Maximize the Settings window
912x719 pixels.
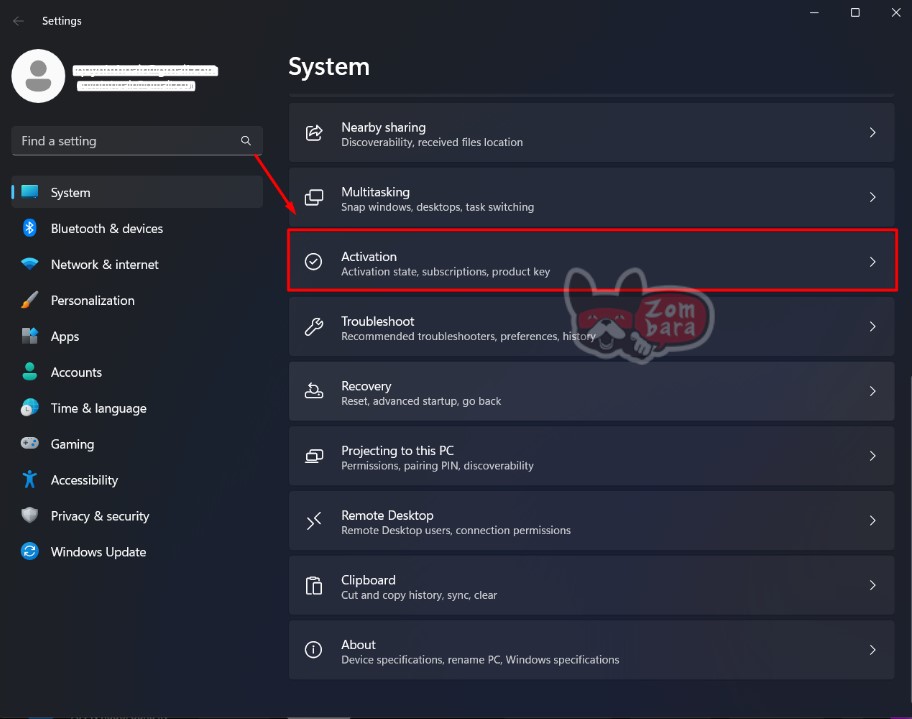click(855, 12)
